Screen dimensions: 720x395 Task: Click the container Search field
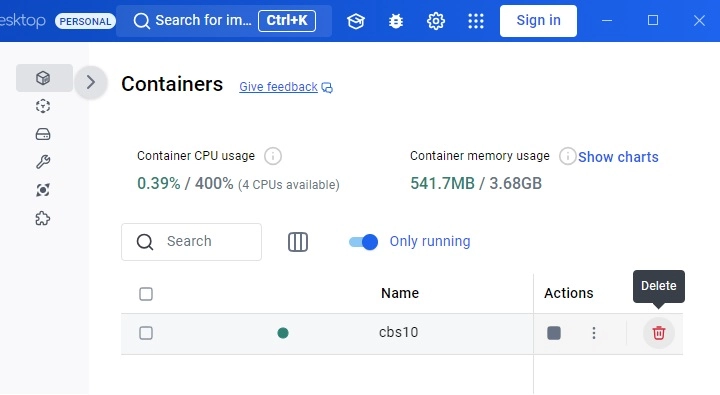pyautogui.click(x=191, y=242)
